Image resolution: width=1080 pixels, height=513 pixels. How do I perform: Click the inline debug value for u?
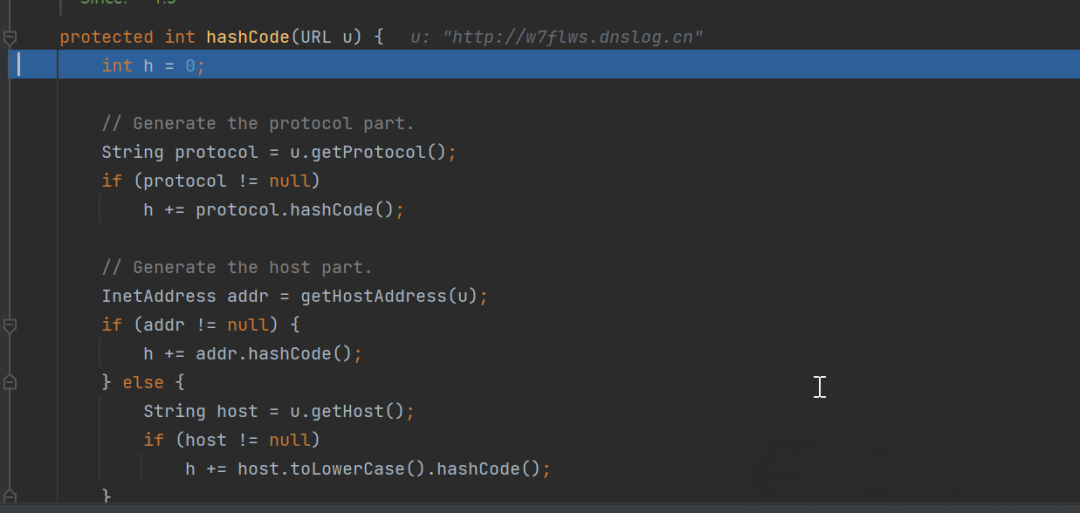pyautogui.click(x=557, y=37)
